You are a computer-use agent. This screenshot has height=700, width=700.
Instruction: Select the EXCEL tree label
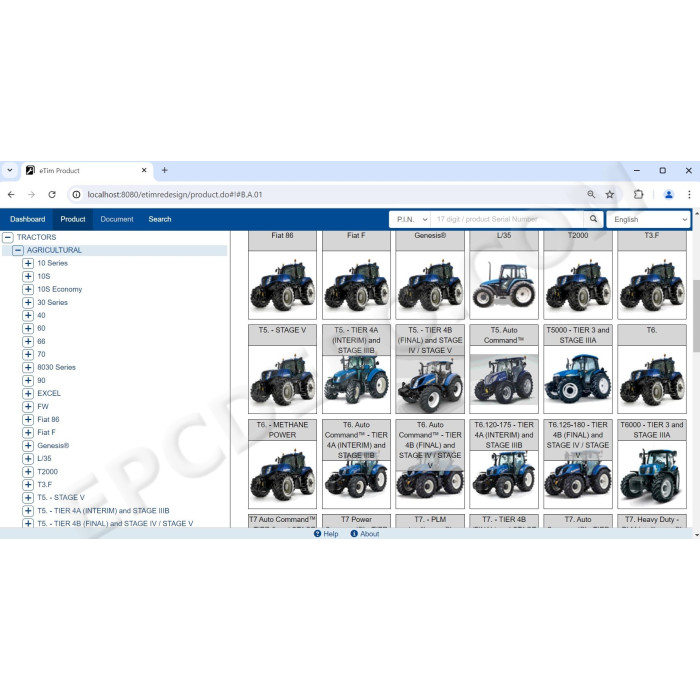coord(49,393)
